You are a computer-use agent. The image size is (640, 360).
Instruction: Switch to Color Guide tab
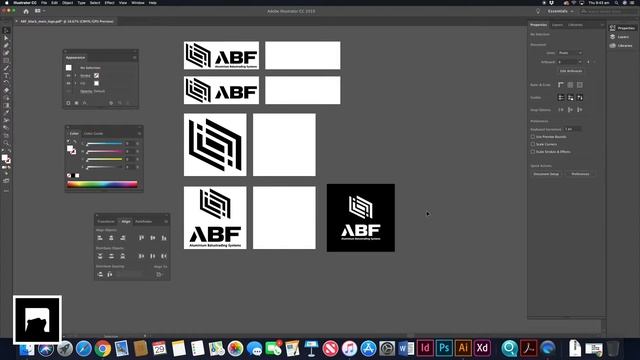pyautogui.click(x=93, y=133)
